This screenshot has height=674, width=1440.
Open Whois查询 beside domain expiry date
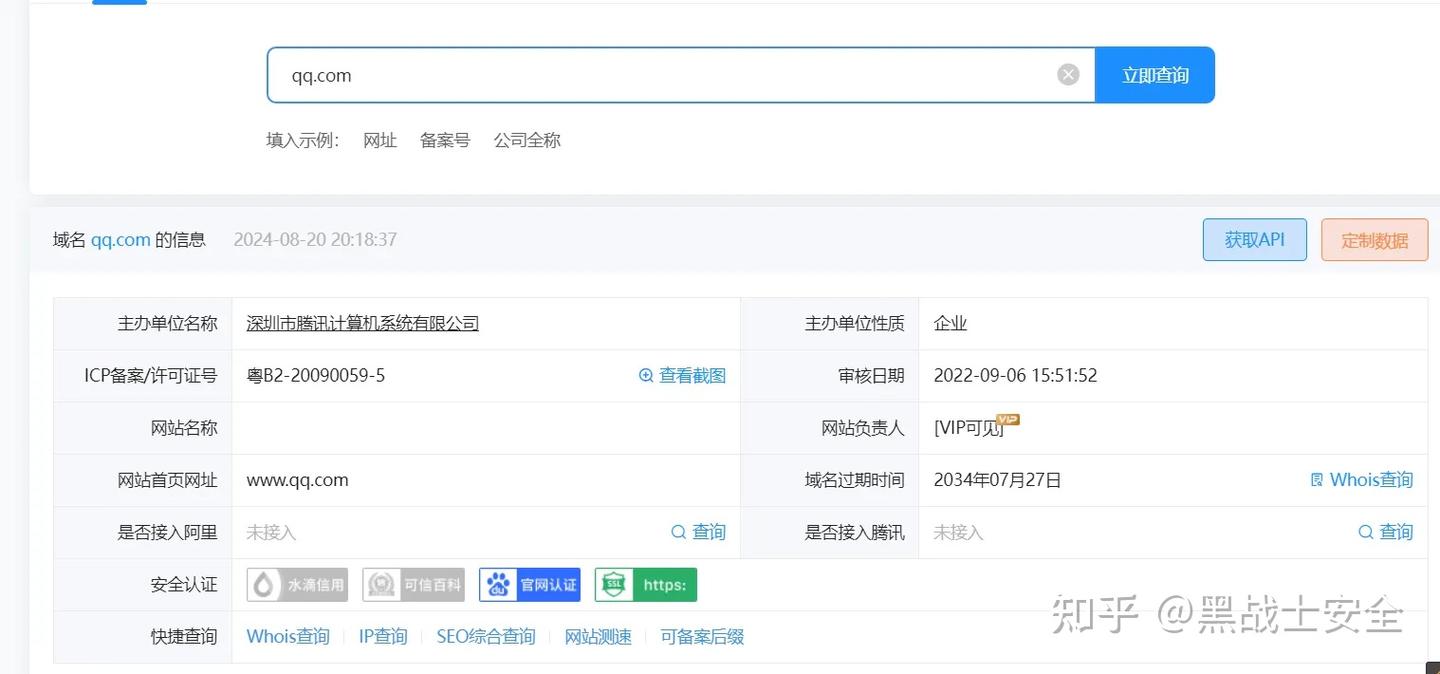1361,480
